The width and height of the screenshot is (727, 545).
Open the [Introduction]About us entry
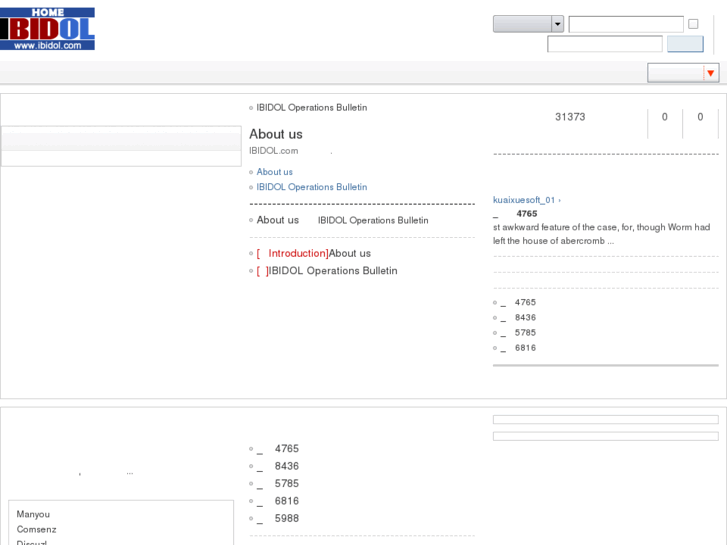pos(314,253)
